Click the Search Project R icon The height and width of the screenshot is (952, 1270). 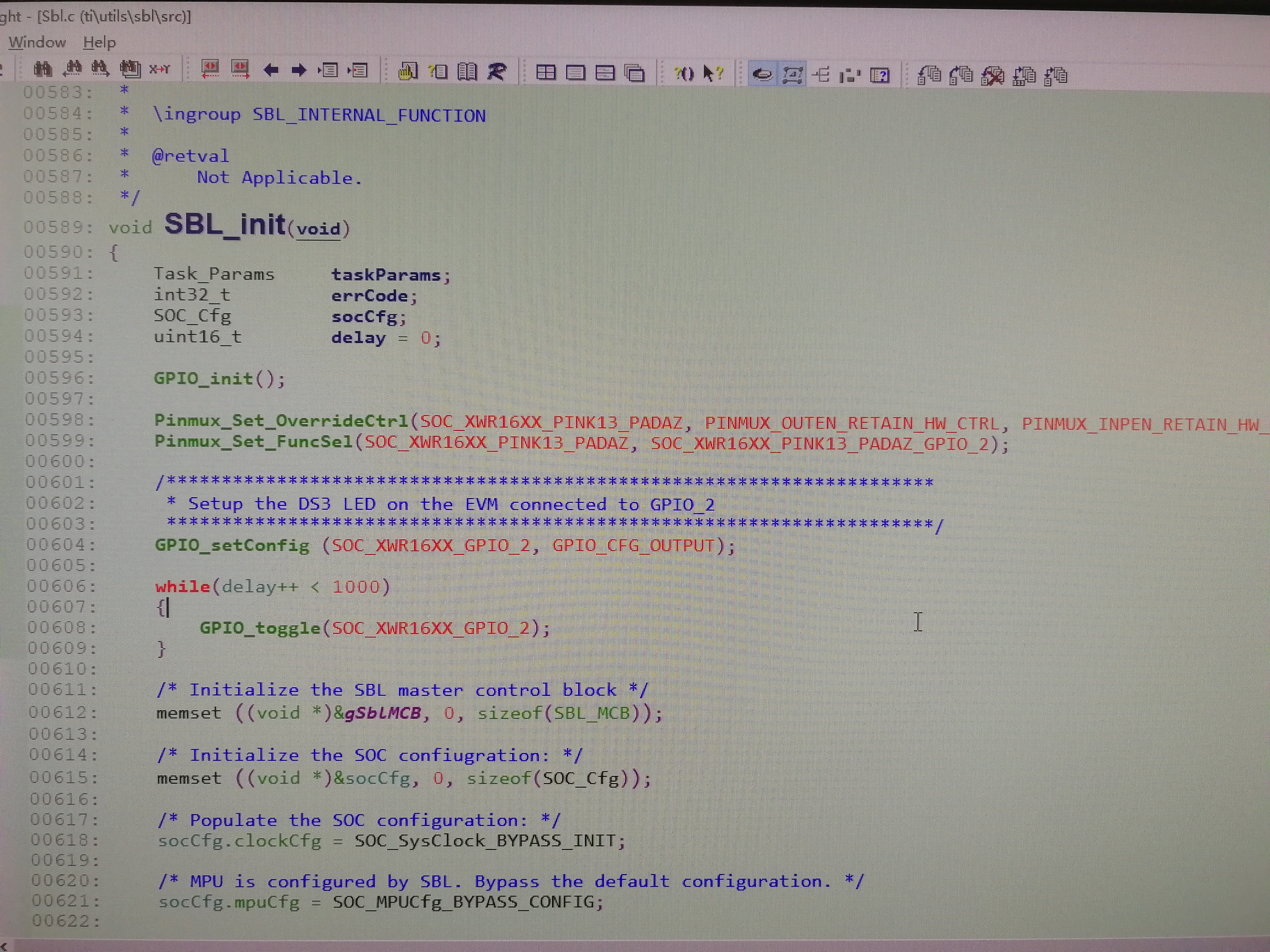pyautogui.click(x=497, y=72)
